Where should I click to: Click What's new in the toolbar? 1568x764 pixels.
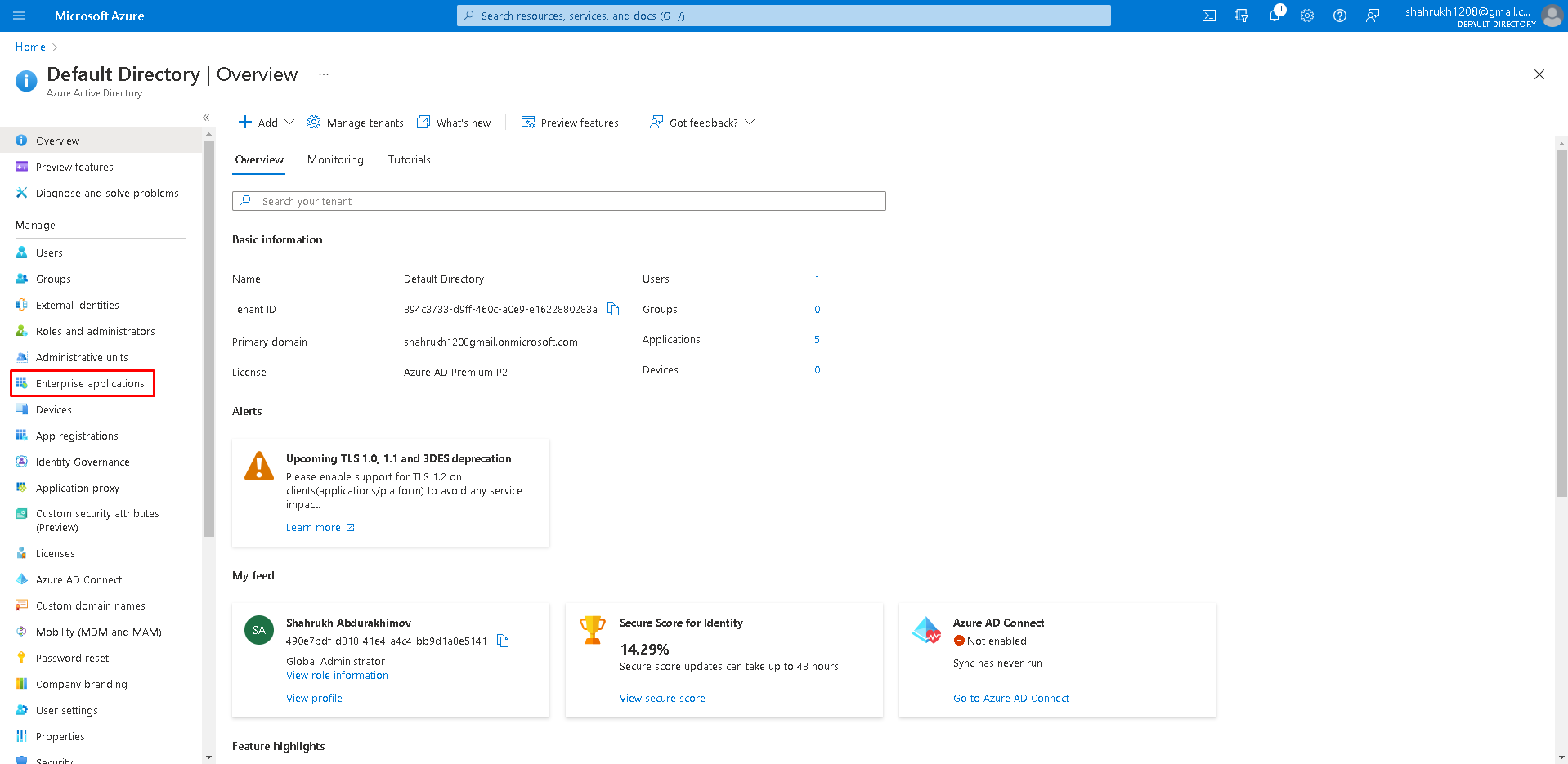[x=454, y=123]
